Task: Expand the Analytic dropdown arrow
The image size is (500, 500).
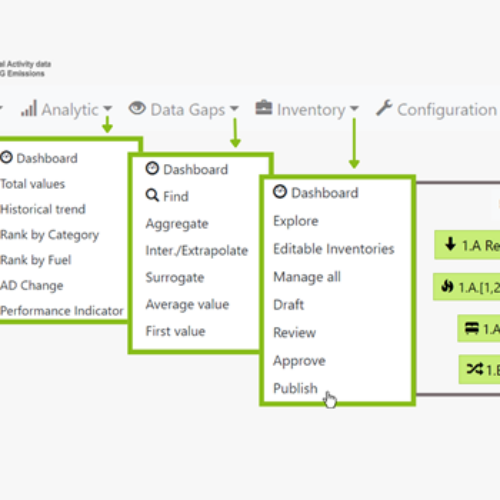Action: tap(108, 109)
